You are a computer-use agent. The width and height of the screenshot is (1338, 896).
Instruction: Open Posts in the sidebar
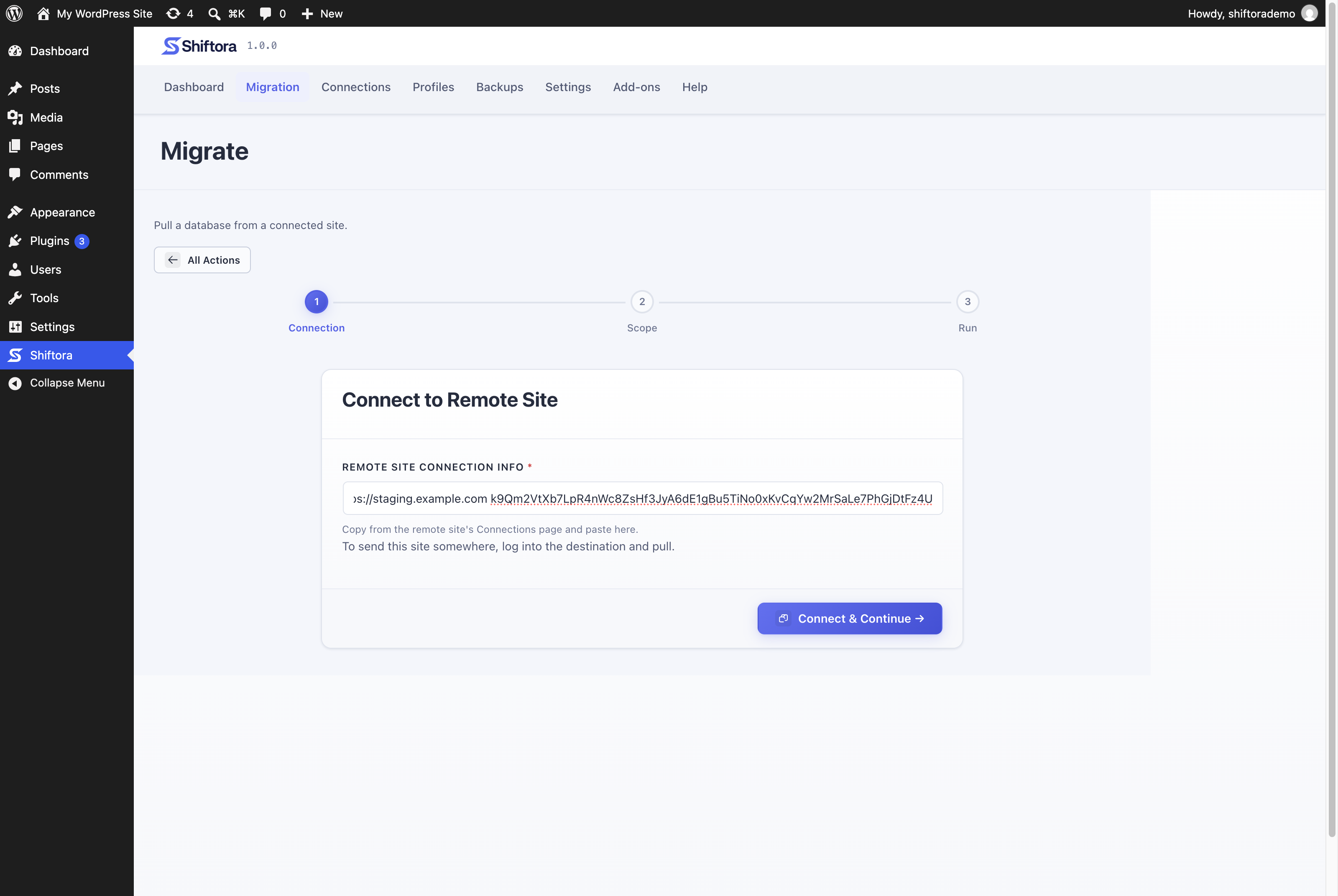click(67, 89)
